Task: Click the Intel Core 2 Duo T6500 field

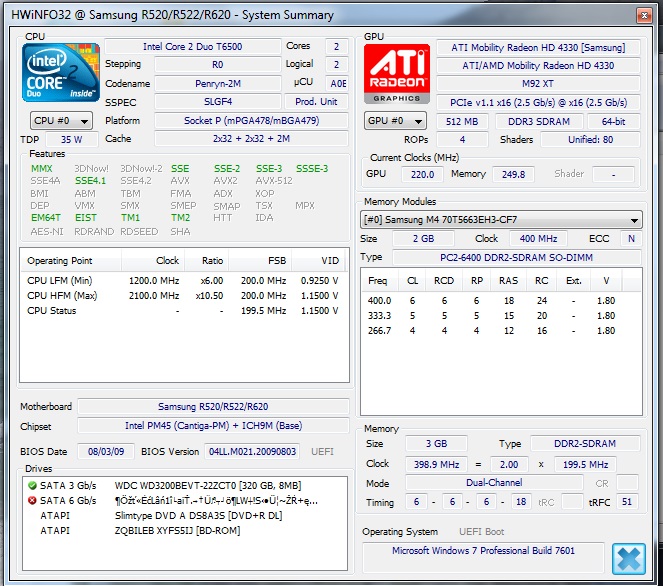Action: point(193,47)
